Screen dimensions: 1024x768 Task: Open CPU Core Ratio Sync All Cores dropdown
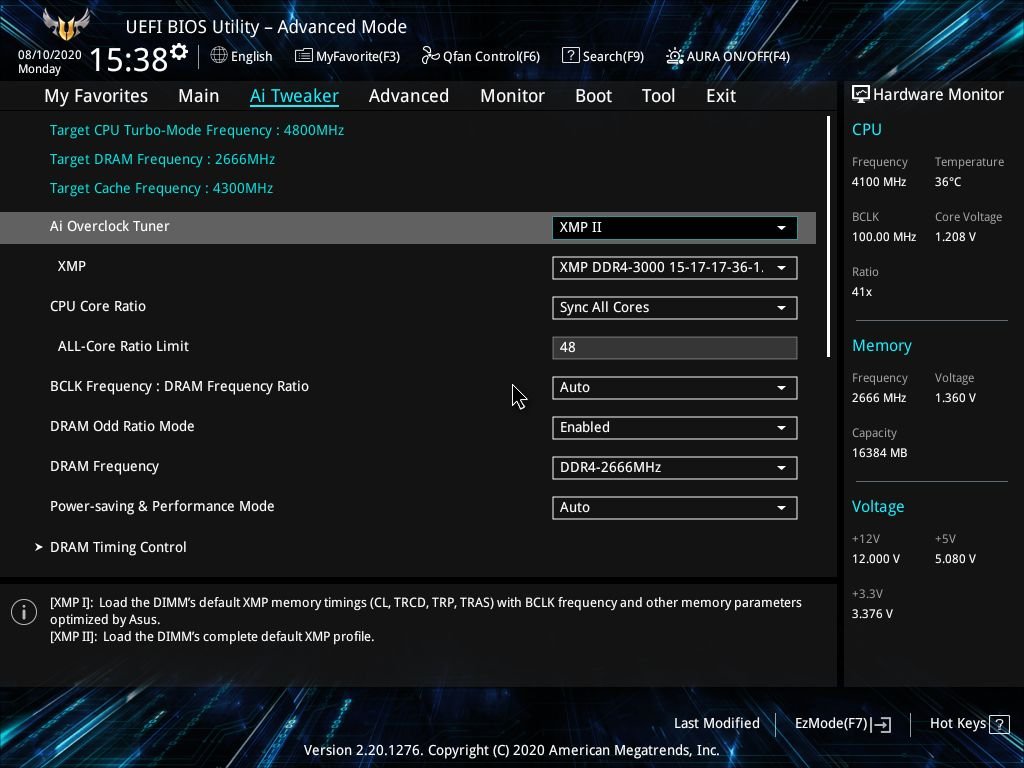coord(675,308)
